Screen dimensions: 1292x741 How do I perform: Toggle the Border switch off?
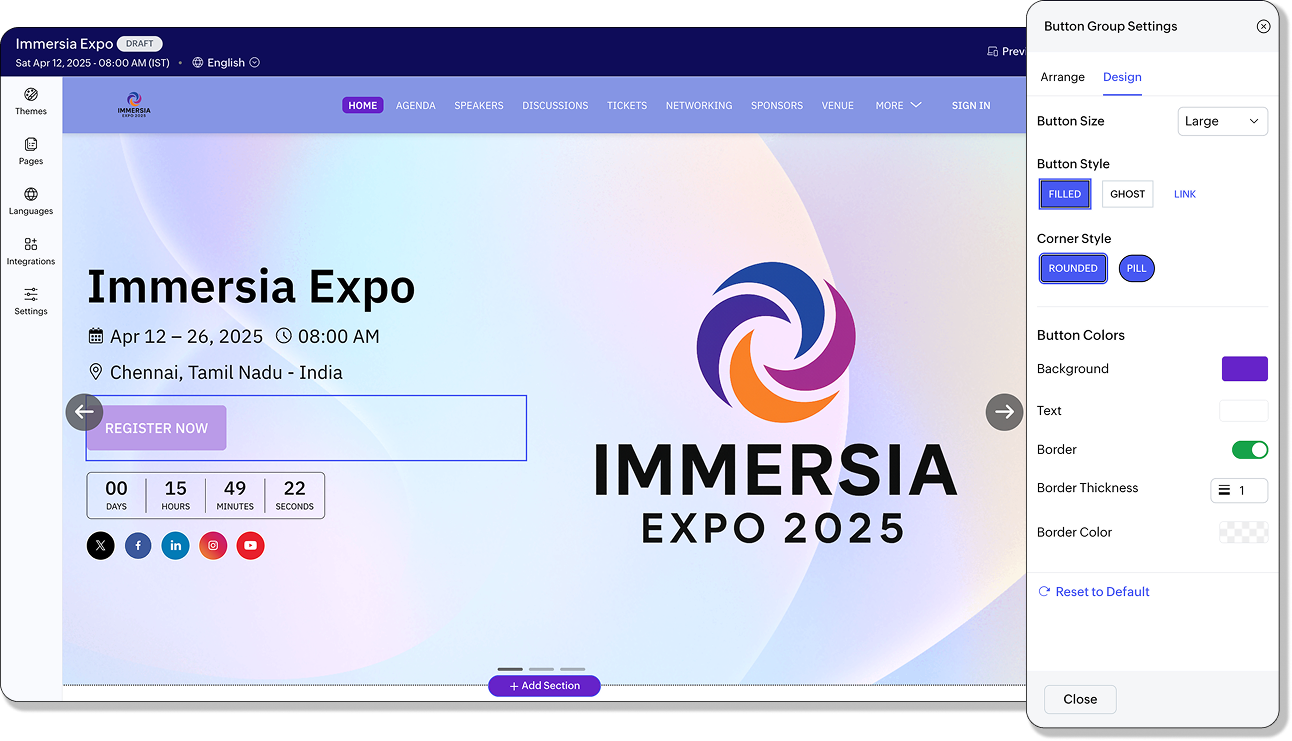pyautogui.click(x=1250, y=450)
